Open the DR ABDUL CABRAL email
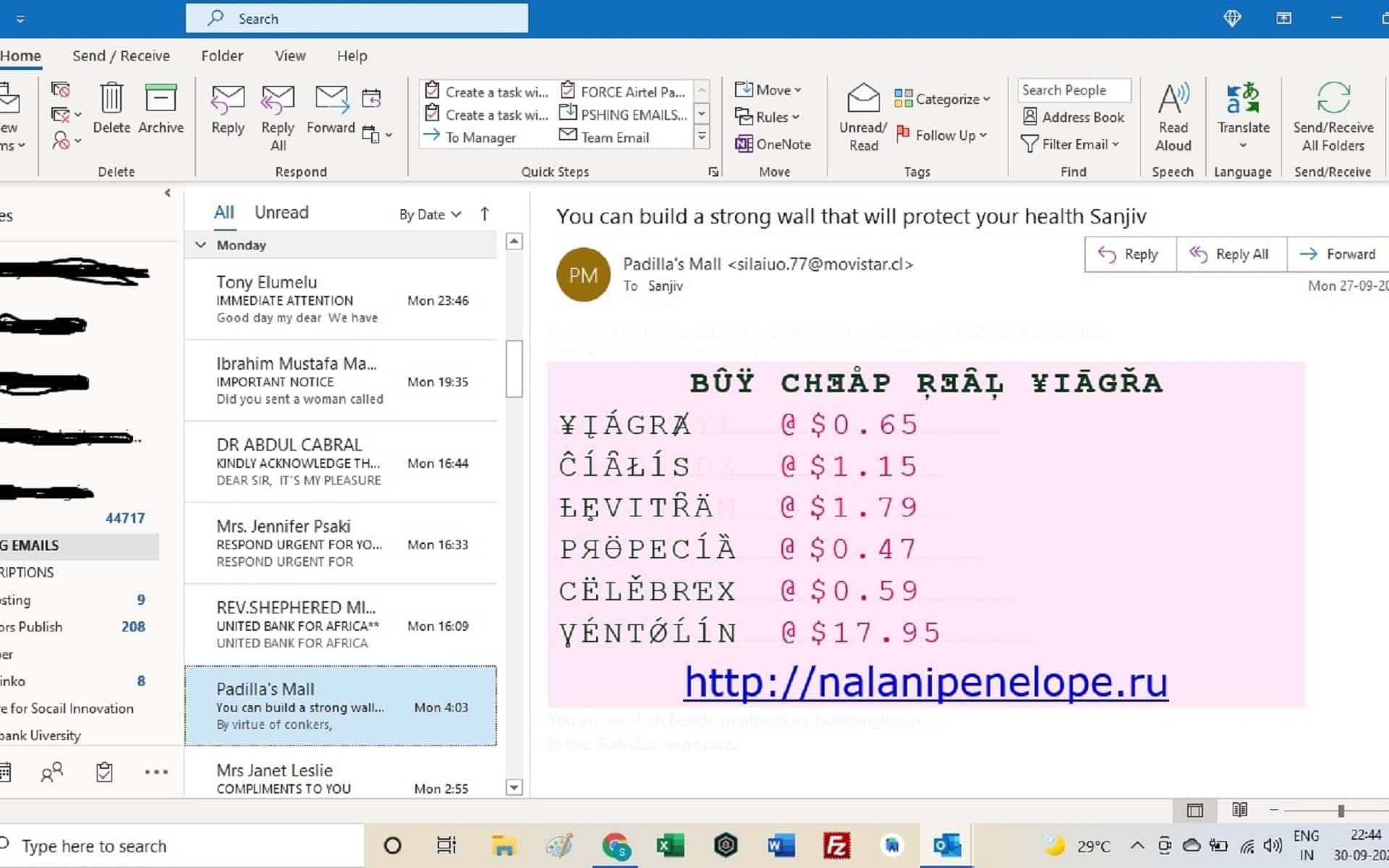The image size is (1389, 868). (341, 461)
